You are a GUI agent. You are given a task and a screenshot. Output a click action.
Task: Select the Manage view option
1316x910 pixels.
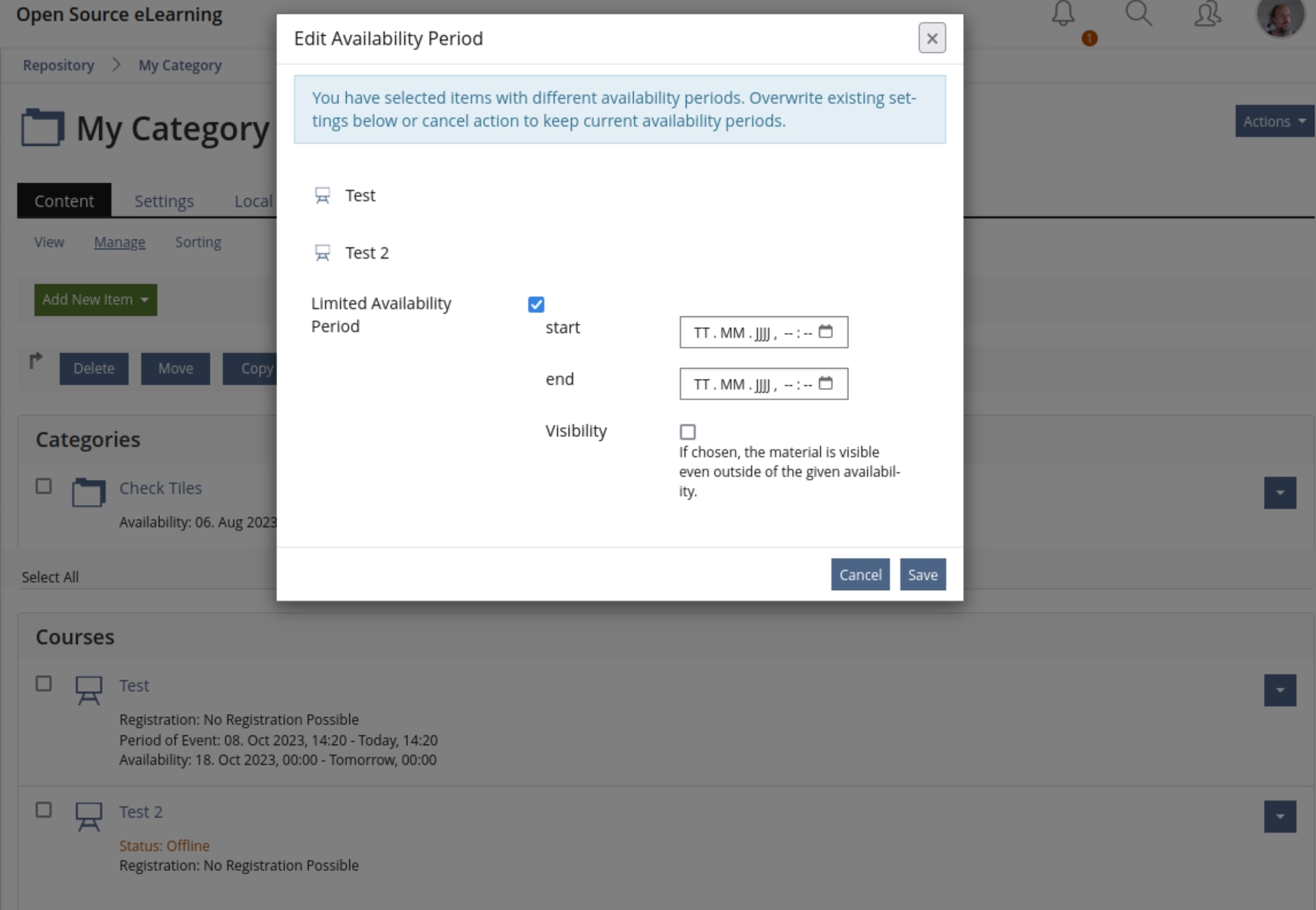tap(119, 242)
